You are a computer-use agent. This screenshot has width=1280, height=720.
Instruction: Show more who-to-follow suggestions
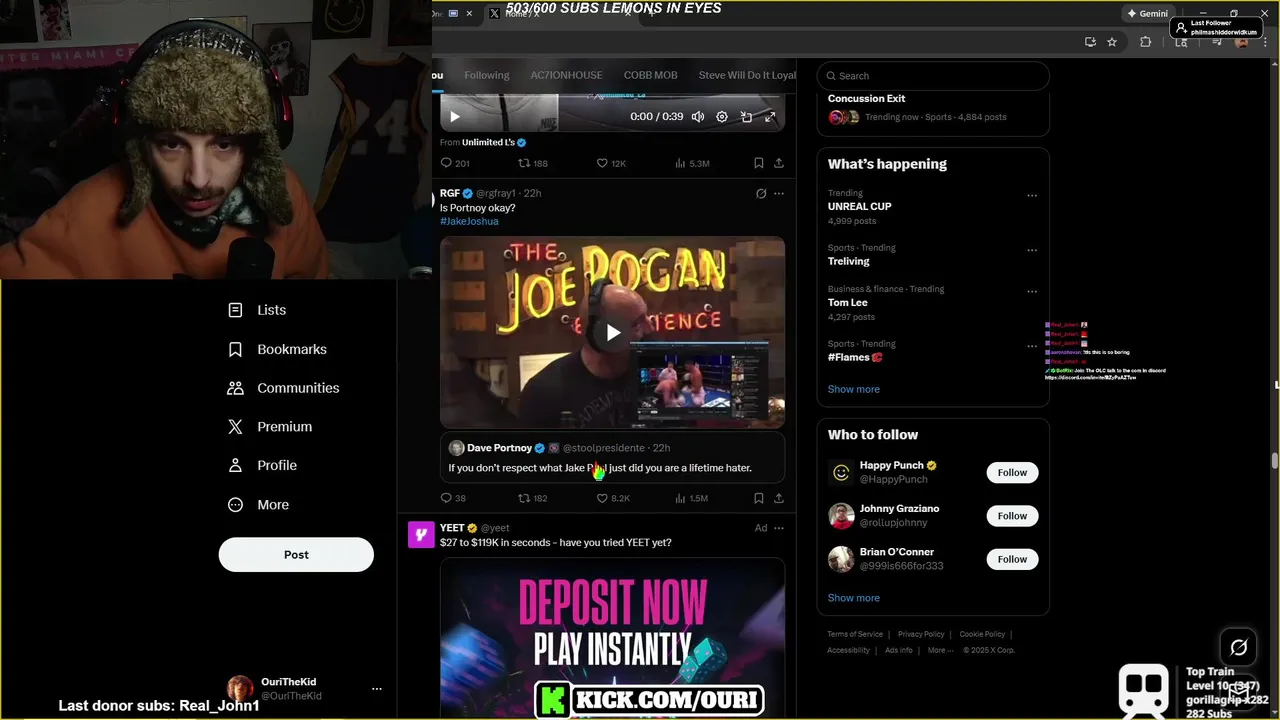coord(854,598)
